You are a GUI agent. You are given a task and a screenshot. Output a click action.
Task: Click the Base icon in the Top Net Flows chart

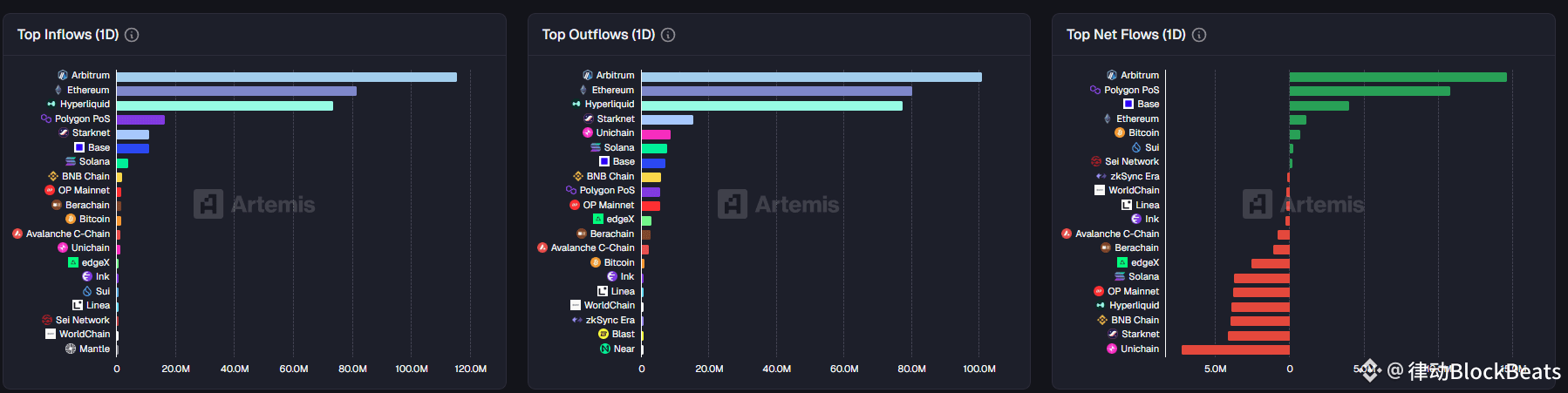(1128, 105)
